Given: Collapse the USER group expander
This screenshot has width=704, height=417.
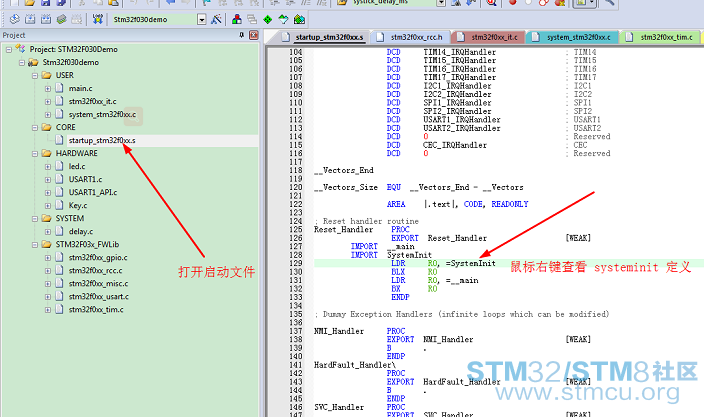Looking at the screenshot, I should click(35, 75).
